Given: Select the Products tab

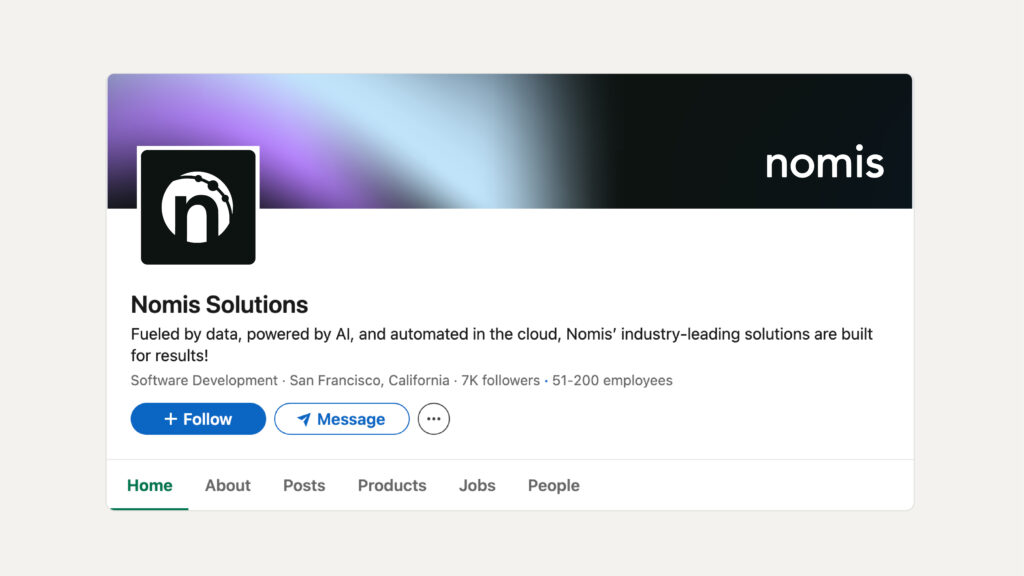Looking at the screenshot, I should (392, 485).
